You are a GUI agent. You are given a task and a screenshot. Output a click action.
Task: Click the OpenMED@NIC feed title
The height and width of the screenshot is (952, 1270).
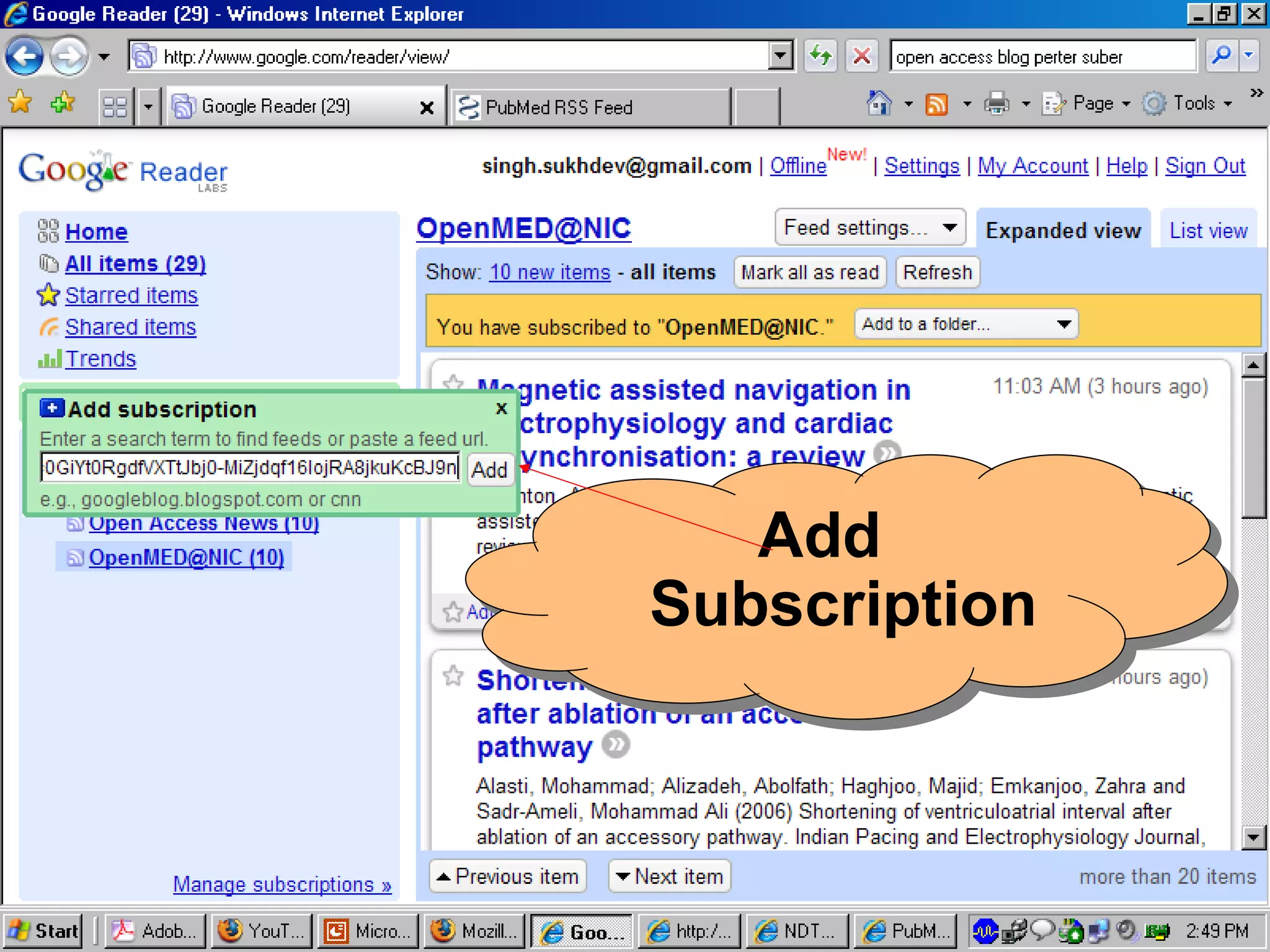coord(523,229)
